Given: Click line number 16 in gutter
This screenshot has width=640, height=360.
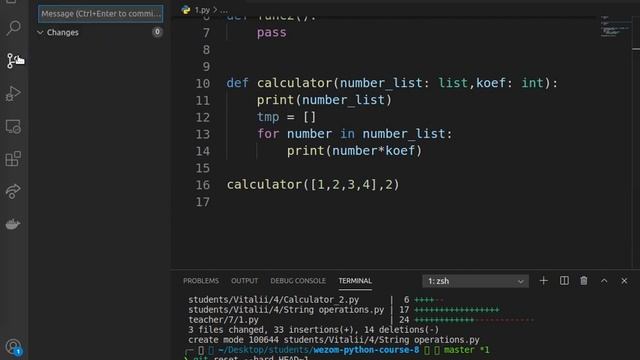Looking at the screenshot, I should click(202, 185).
